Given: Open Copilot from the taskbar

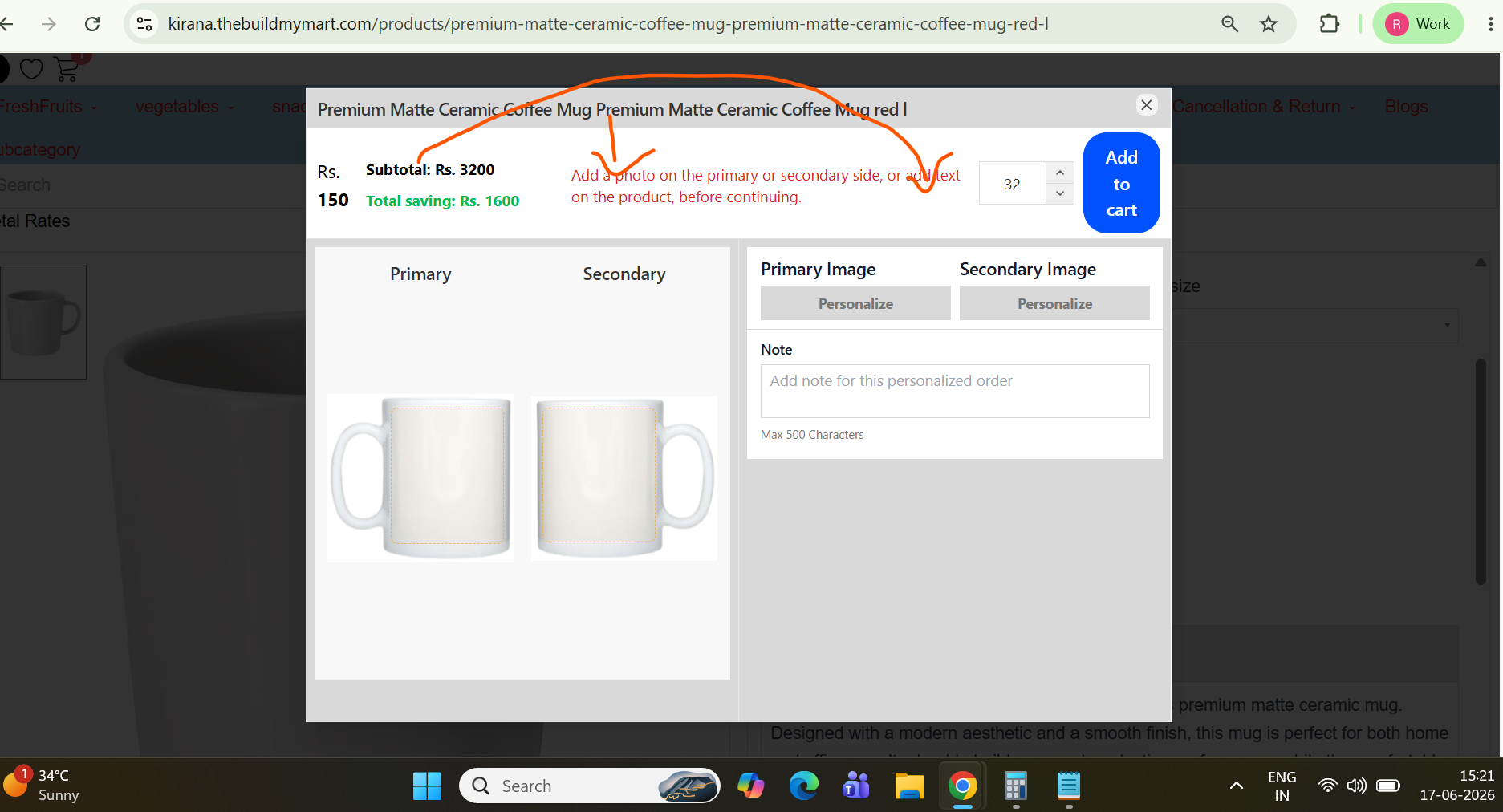Looking at the screenshot, I should pyautogui.click(x=751, y=786).
